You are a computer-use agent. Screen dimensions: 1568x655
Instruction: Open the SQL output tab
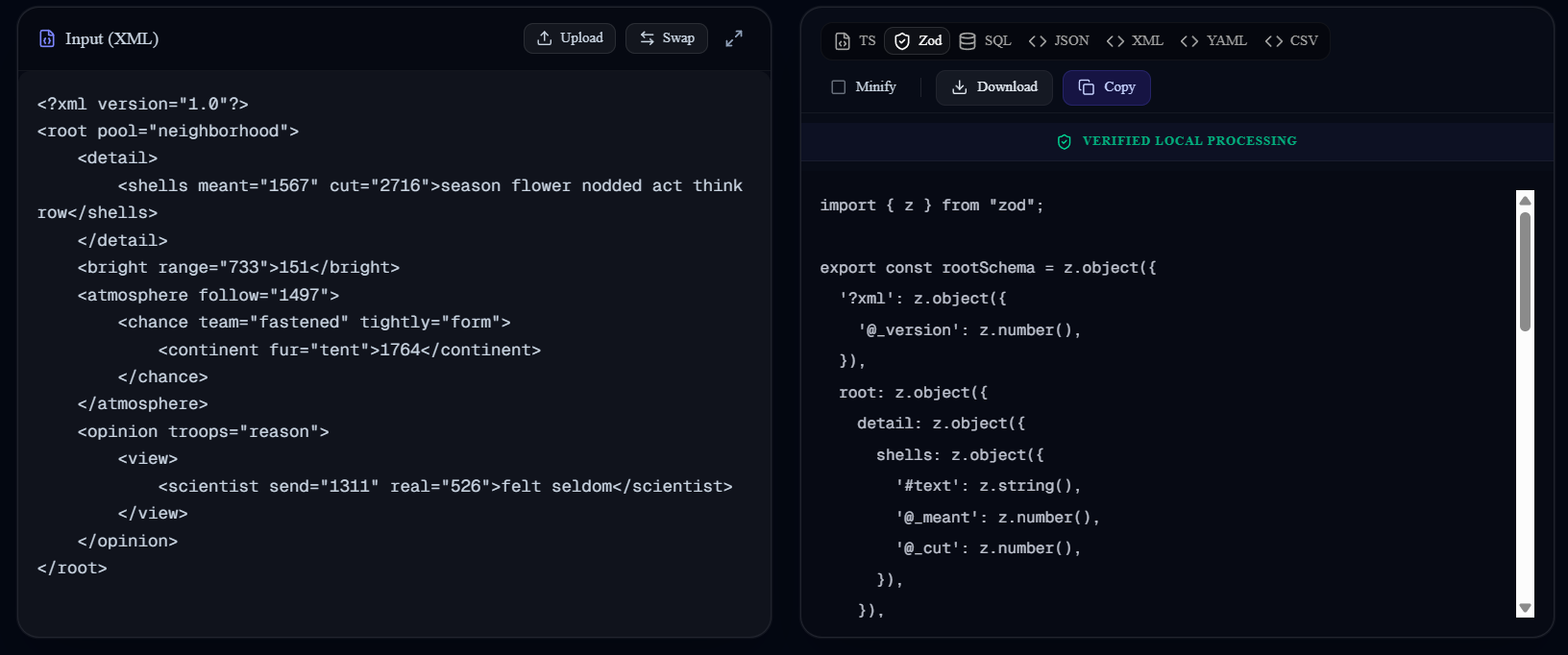pyautogui.click(x=985, y=40)
